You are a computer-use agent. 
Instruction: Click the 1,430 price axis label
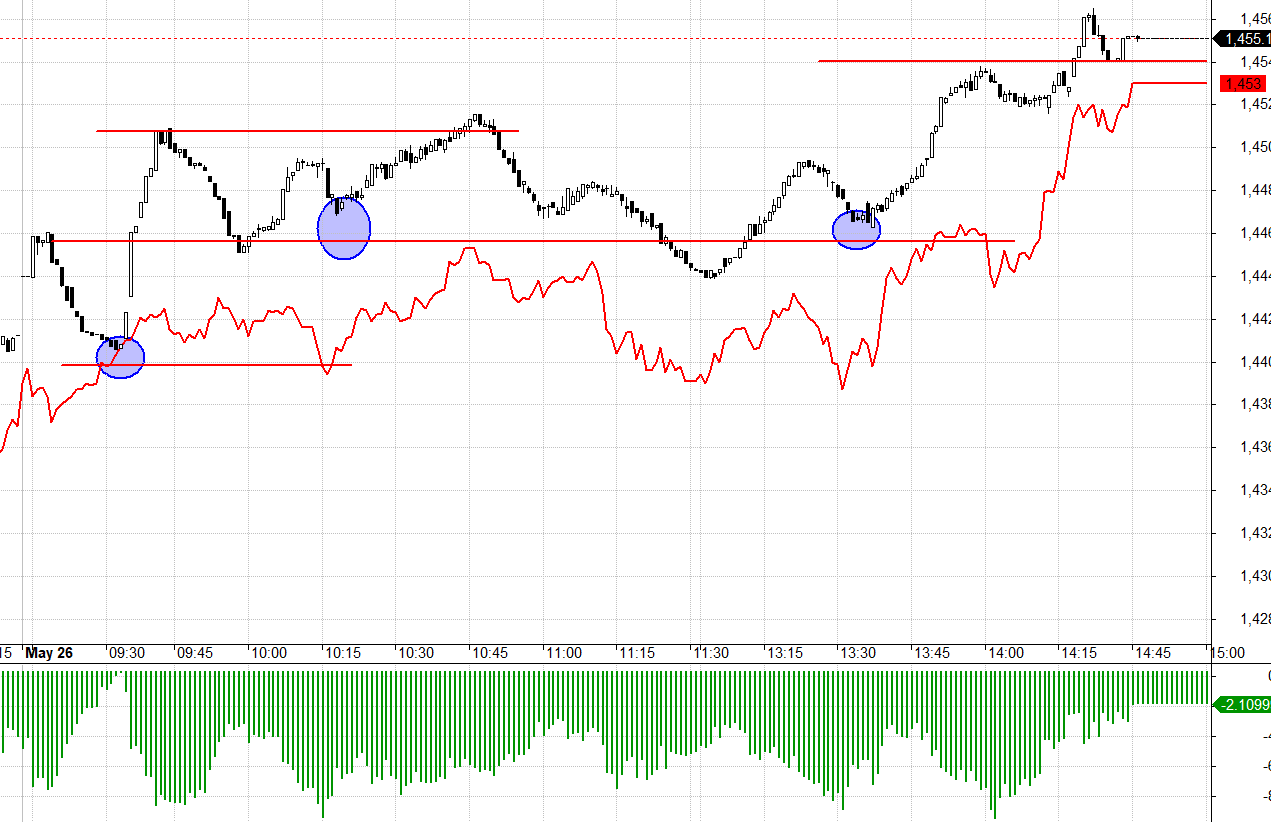[x=1254, y=576]
